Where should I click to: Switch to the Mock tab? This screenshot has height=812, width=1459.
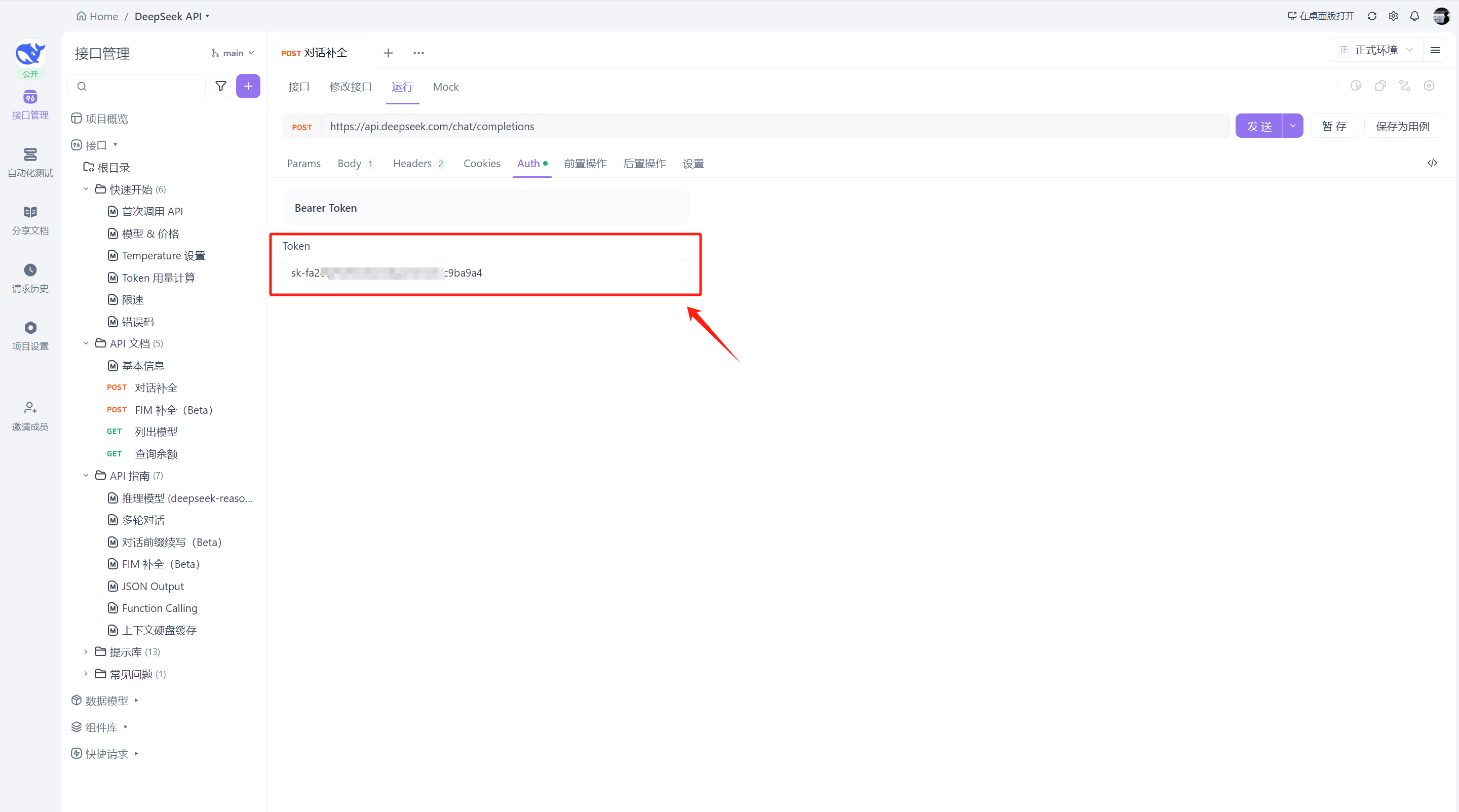[445, 87]
